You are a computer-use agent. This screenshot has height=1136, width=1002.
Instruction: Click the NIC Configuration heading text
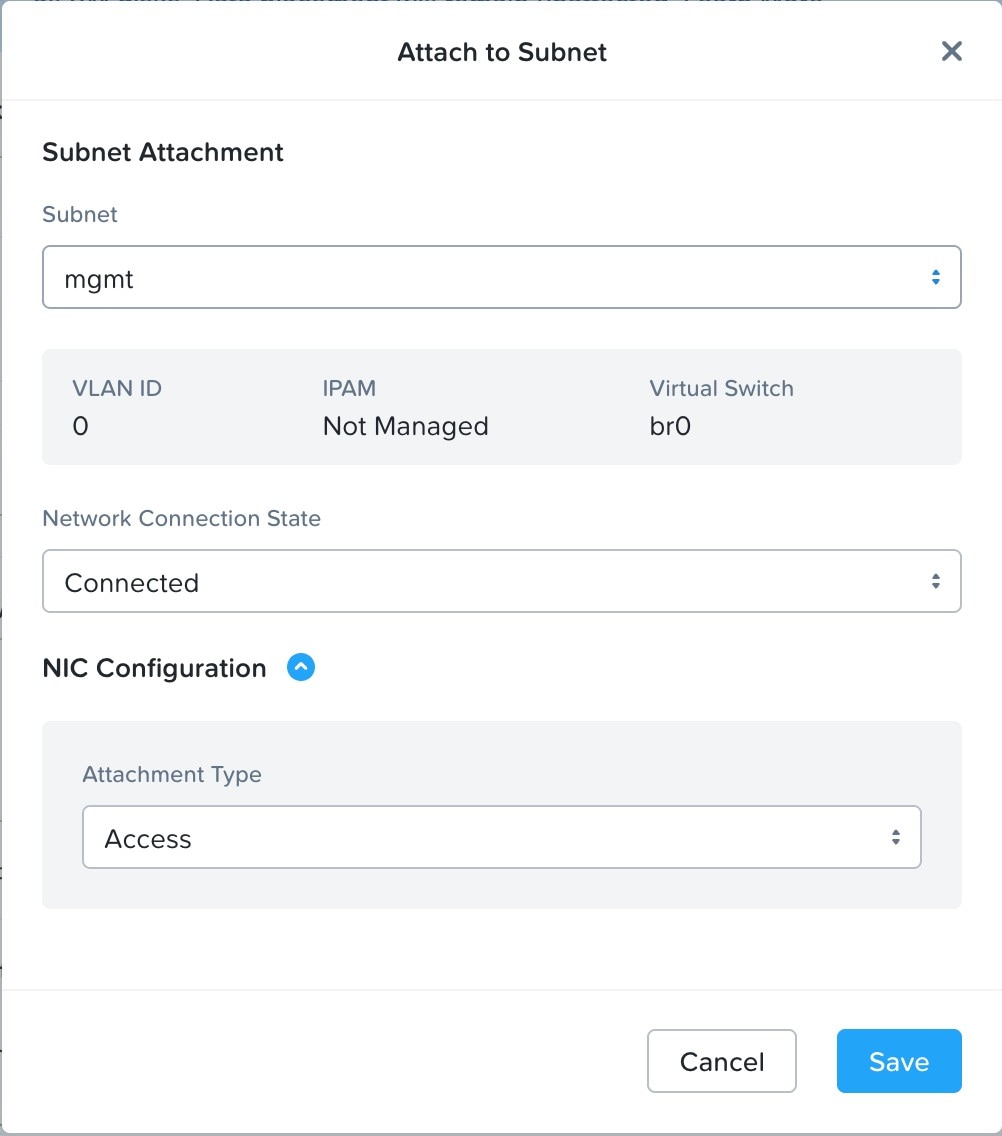[x=155, y=668]
